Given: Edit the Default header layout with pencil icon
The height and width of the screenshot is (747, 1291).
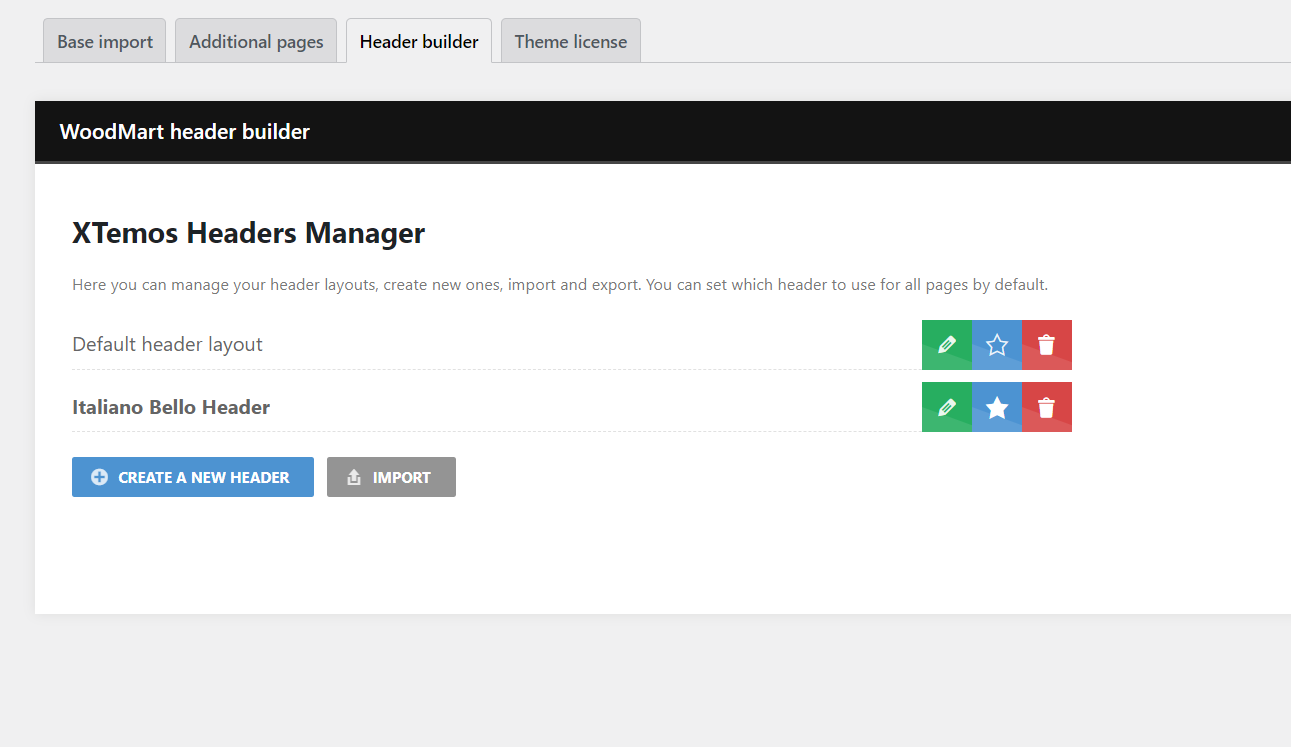Looking at the screenshot, I should [x=947, y=345].
